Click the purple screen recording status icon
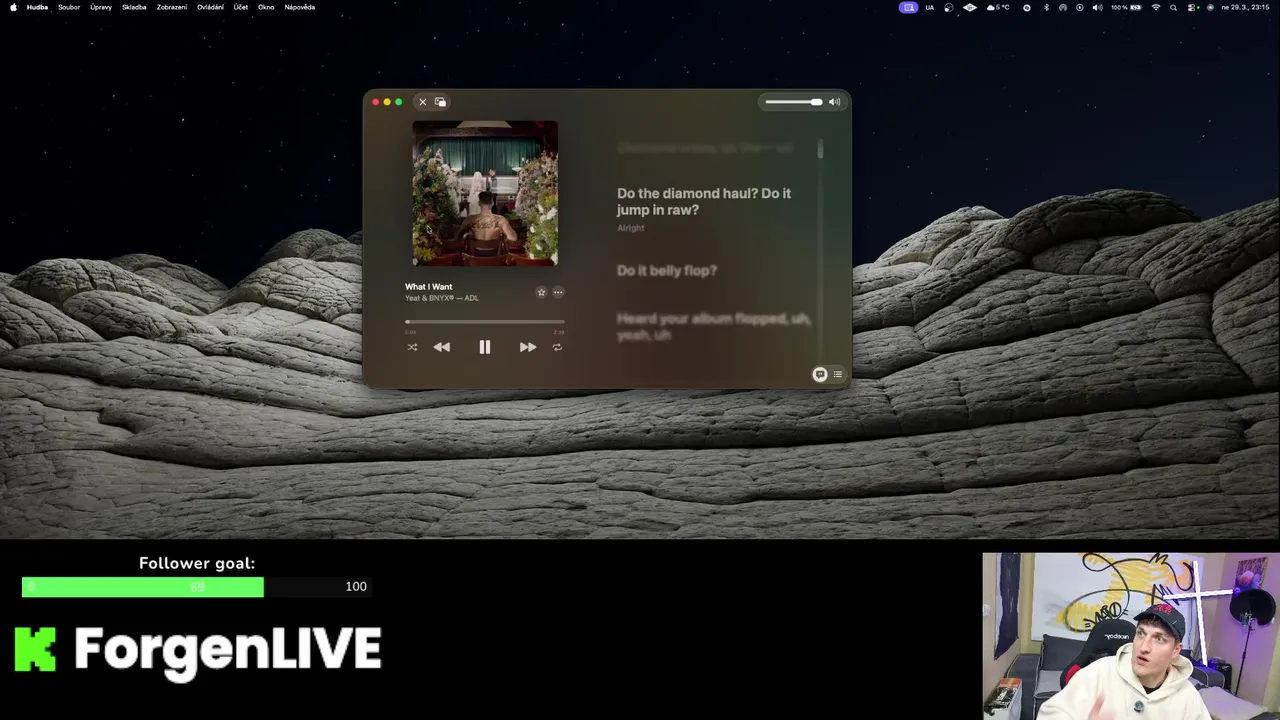 (908, 7)
